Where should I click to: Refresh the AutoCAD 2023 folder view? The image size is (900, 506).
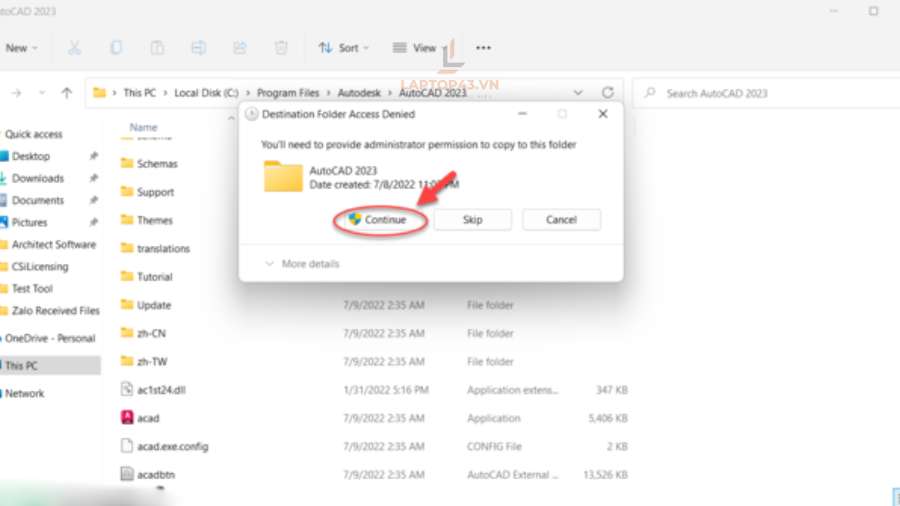(x=607, y=92)
